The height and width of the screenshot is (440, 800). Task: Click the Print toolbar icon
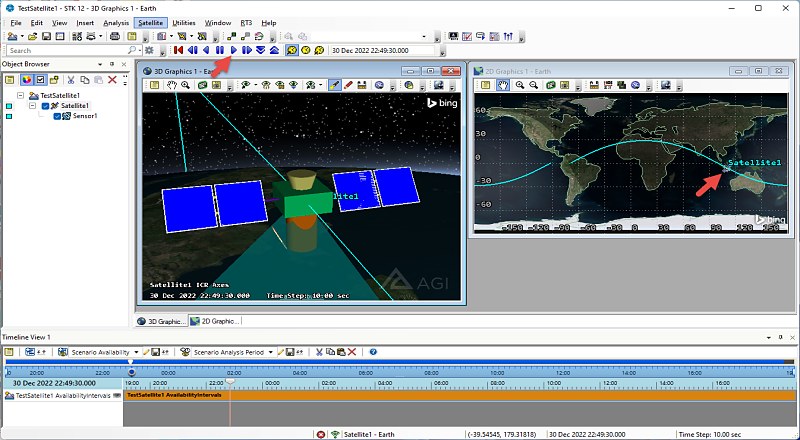point(115,36)
